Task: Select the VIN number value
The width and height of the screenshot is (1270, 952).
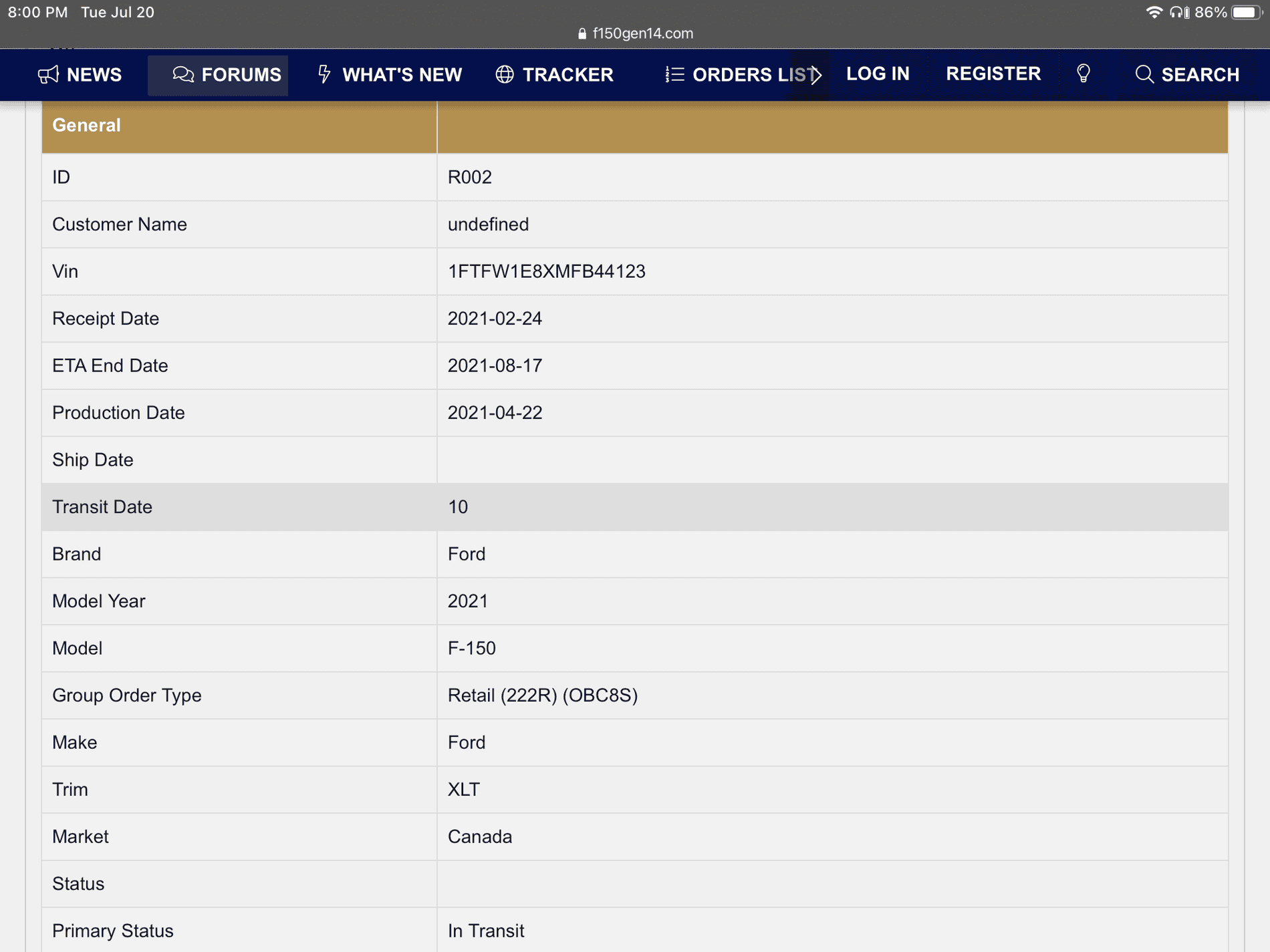Action: pyautogui.click(x=546, y=271)
